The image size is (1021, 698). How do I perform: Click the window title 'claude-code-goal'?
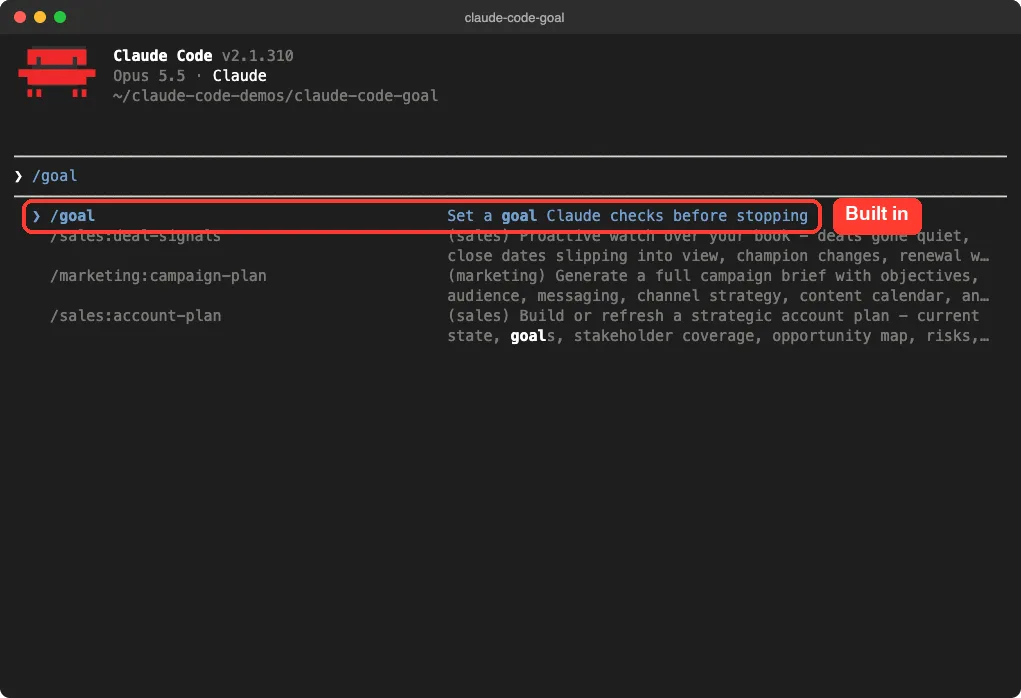click(514, 18)
